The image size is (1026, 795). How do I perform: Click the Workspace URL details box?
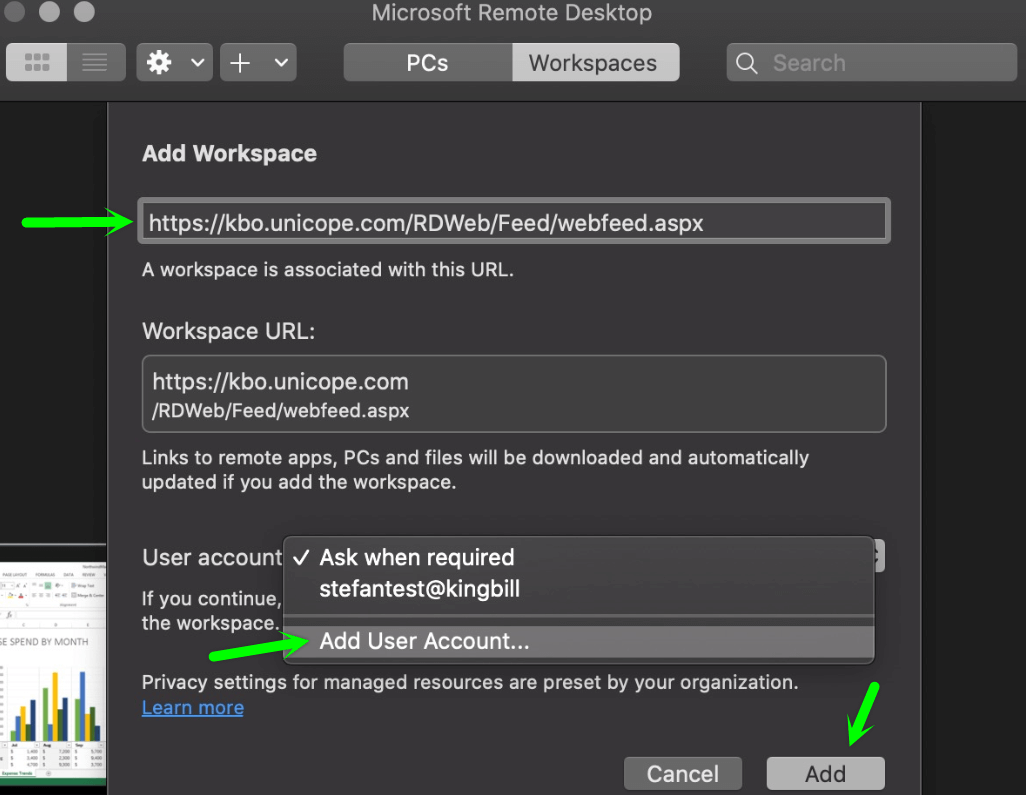tap(514, 394)
